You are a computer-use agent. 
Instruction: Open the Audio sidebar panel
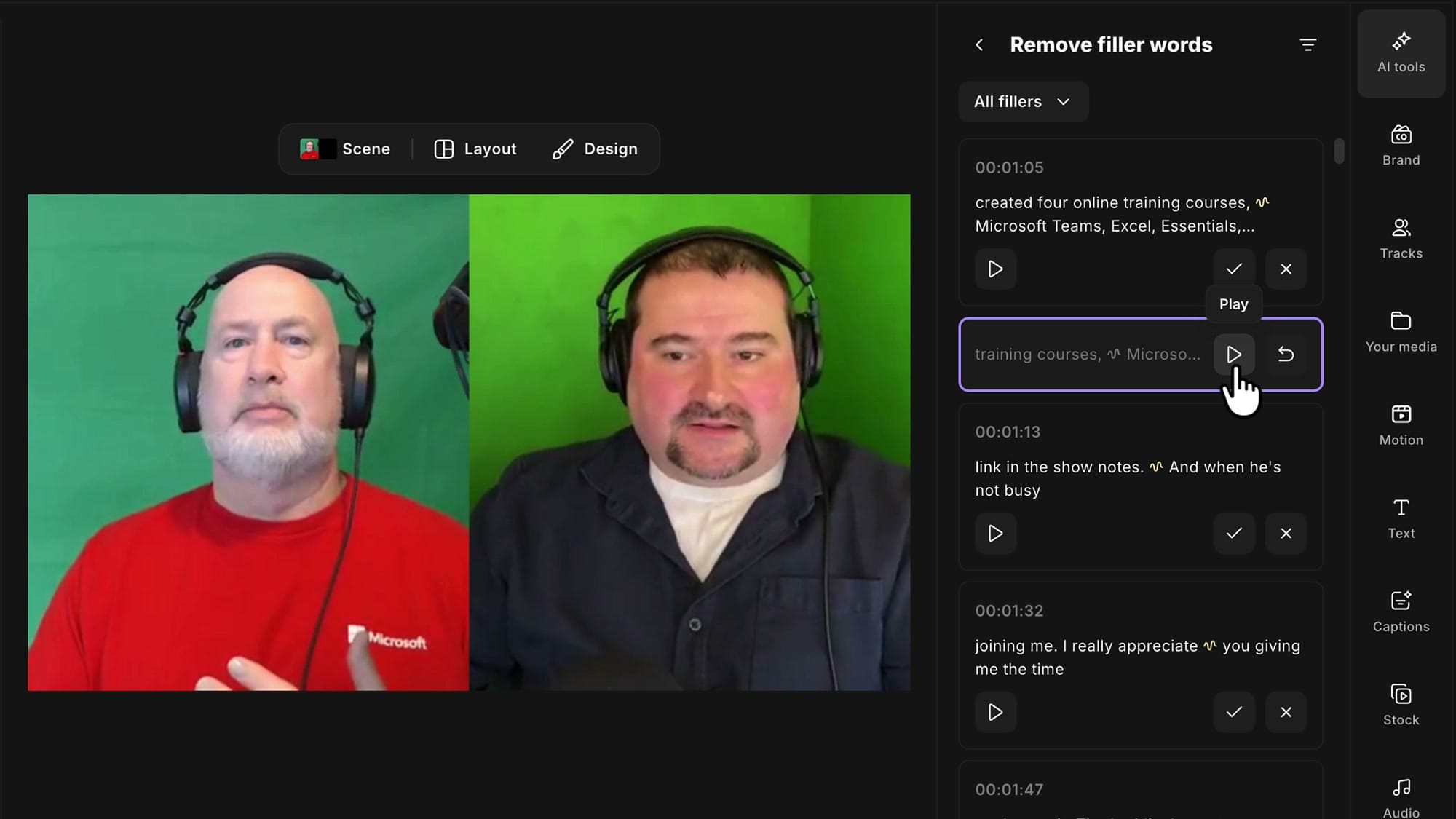[x=1401, y=797]
